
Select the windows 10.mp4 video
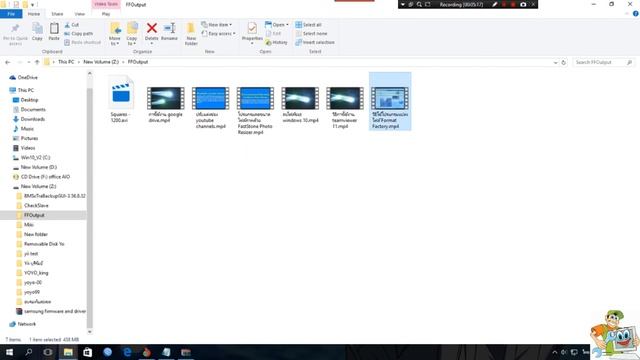coord(300,104)
